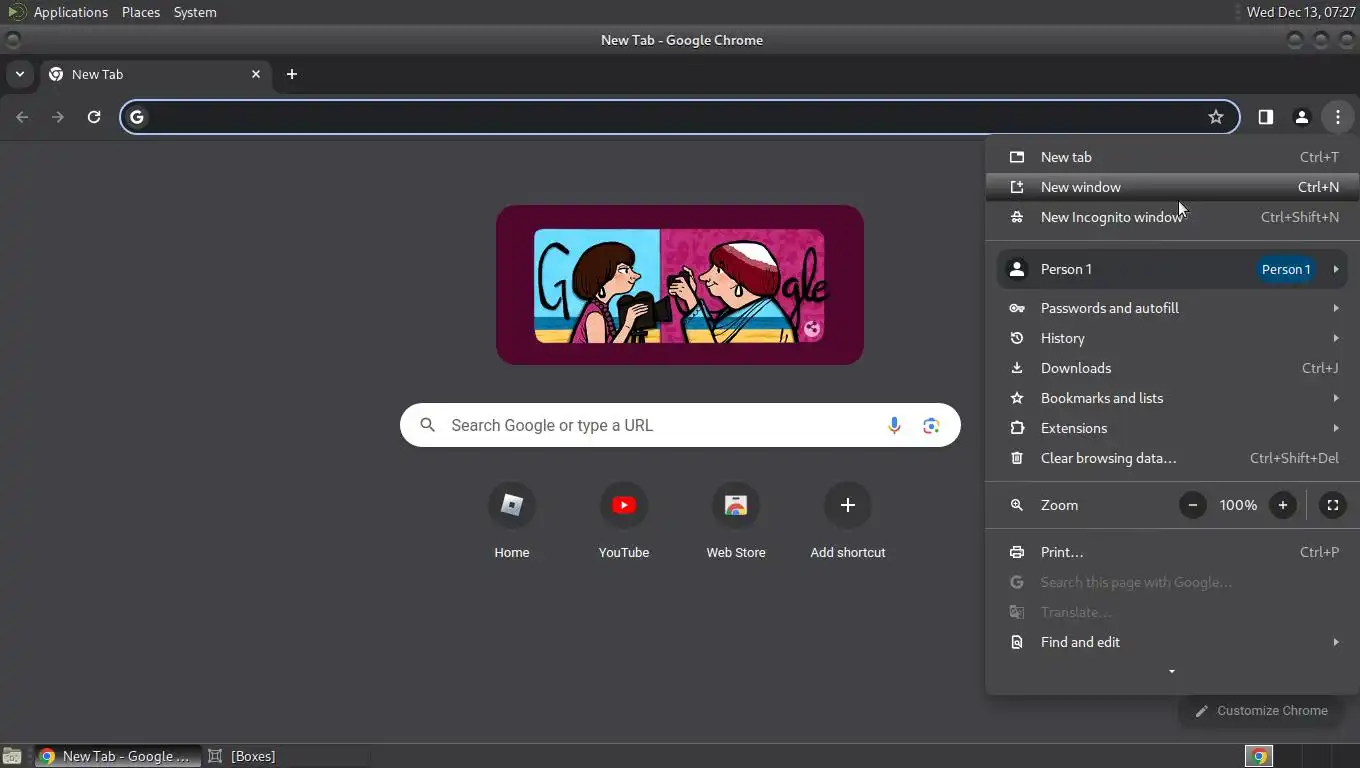
Task: Expand Passwords and autofill submenu
Action: pos(1172,308)
